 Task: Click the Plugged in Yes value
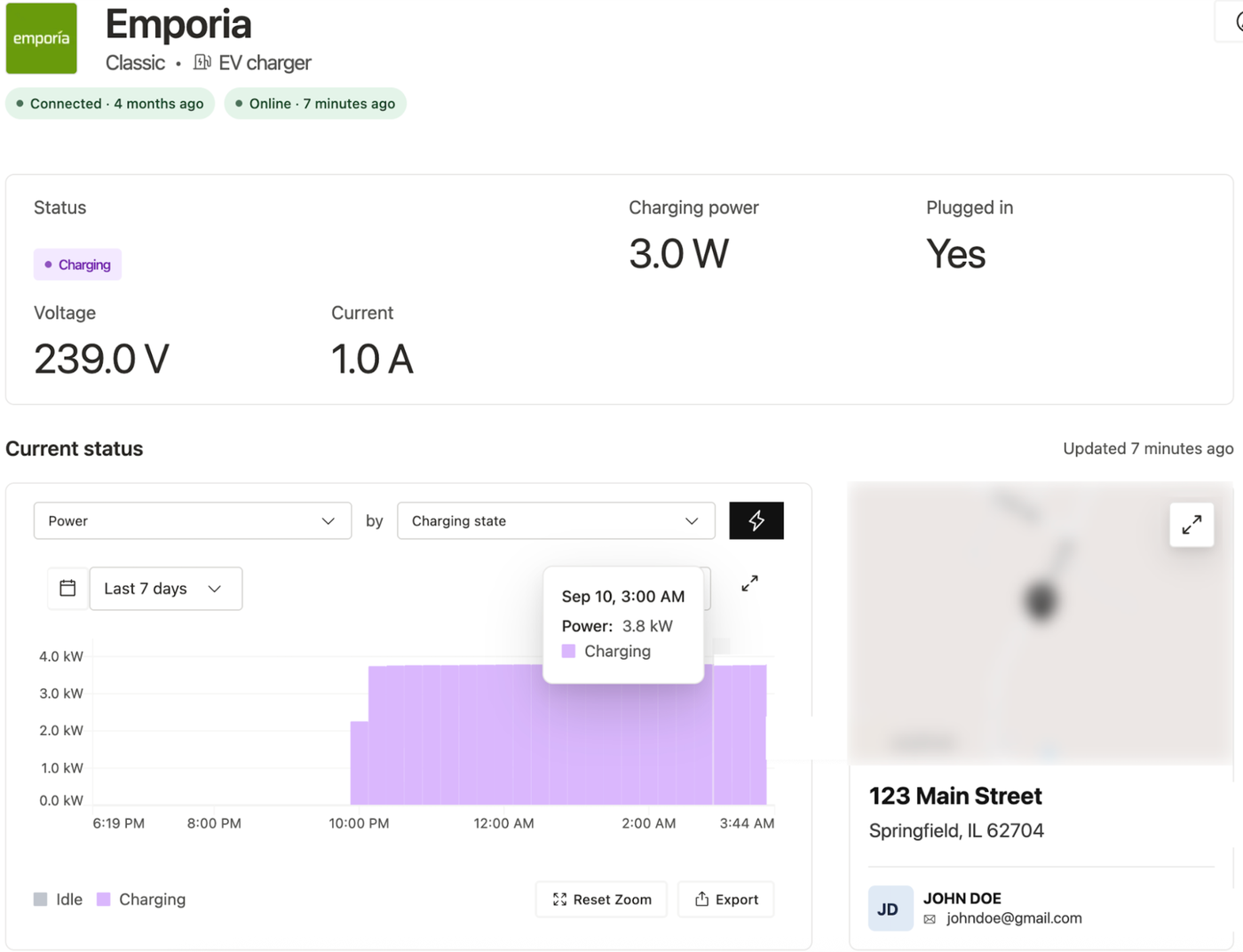(956, 254)
